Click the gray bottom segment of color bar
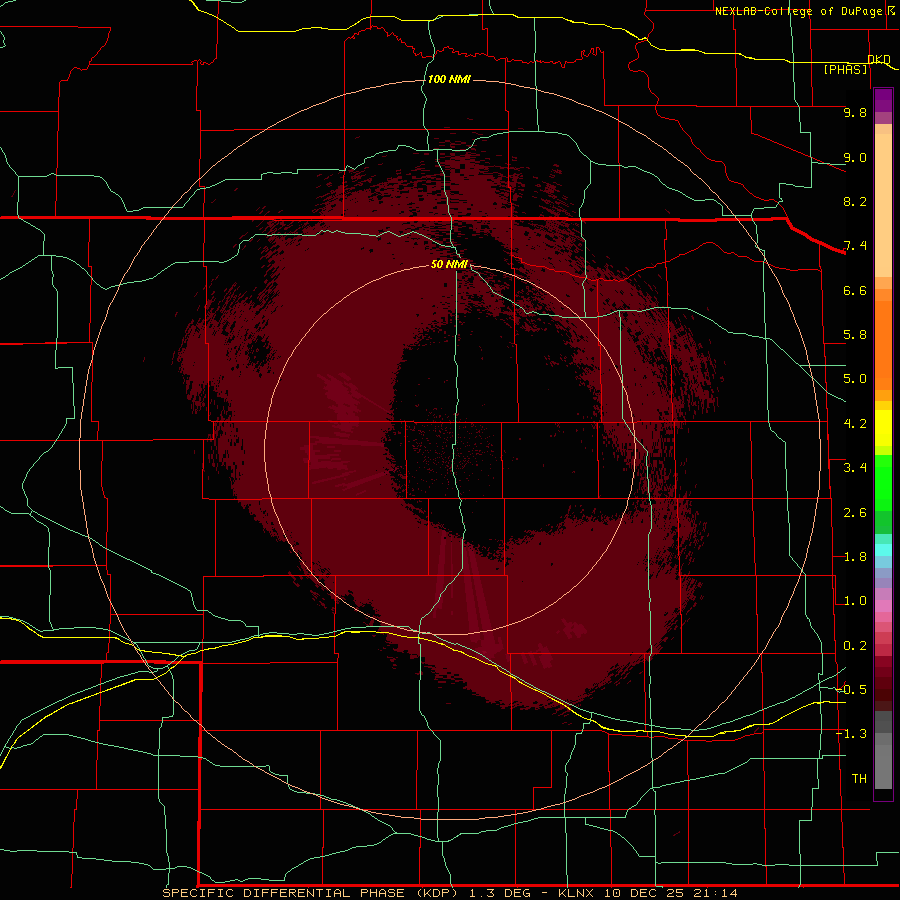Image resolution: width=900 pixels, height=900 pixels. tap(883, 763)
